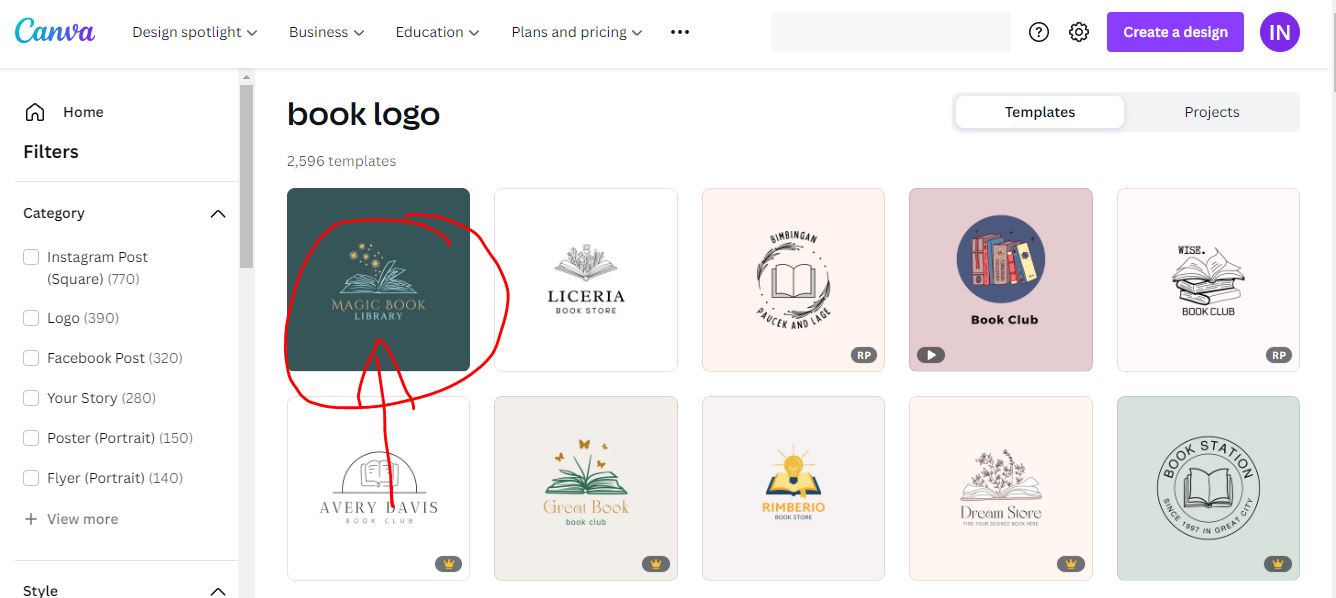The width and height of the screenshot is (1336, 598).
Task: Click the Canva logo
Action: pyautogui.click(x=55, y=31)
